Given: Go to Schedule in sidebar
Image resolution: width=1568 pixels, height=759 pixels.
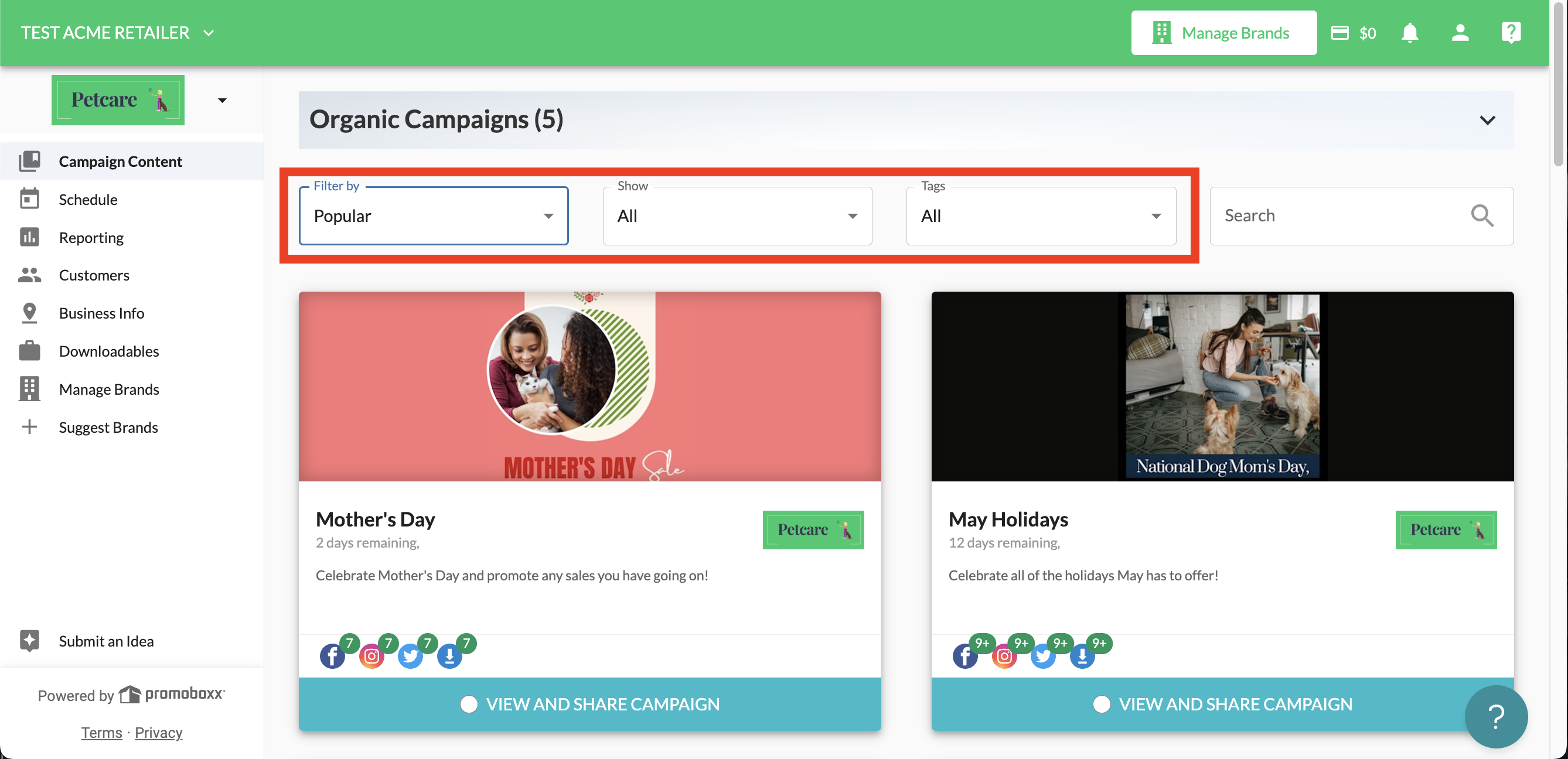Looking at the screenshot, I should (131, 200).
